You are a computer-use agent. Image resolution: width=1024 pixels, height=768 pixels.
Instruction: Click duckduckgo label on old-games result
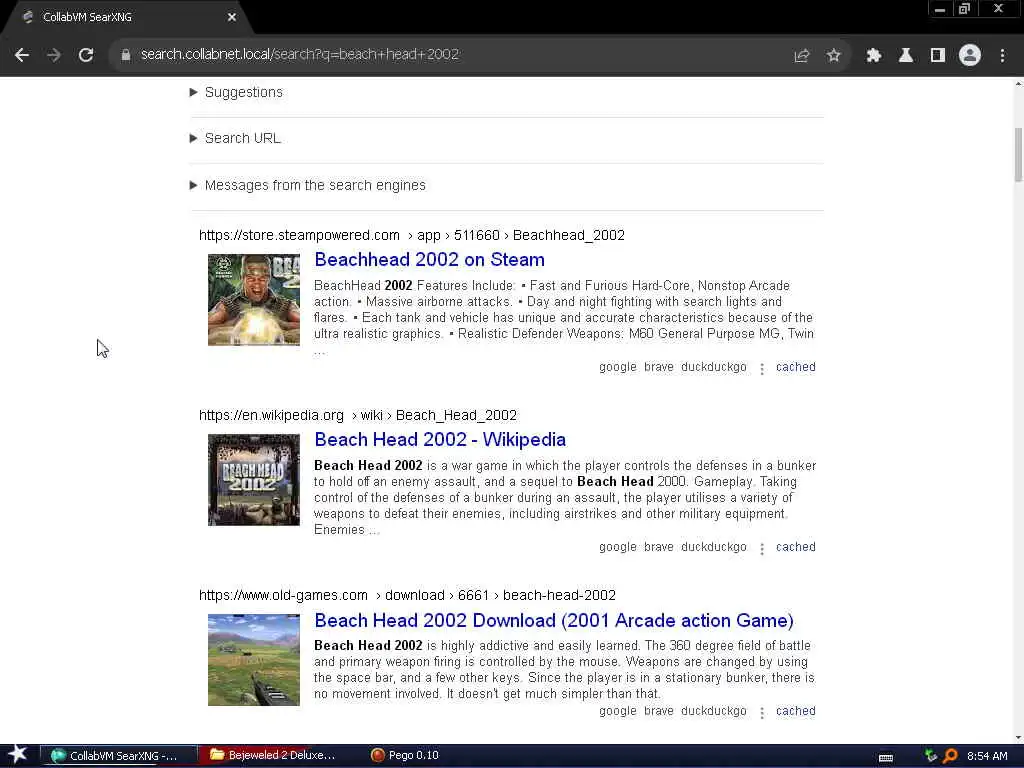714,711
